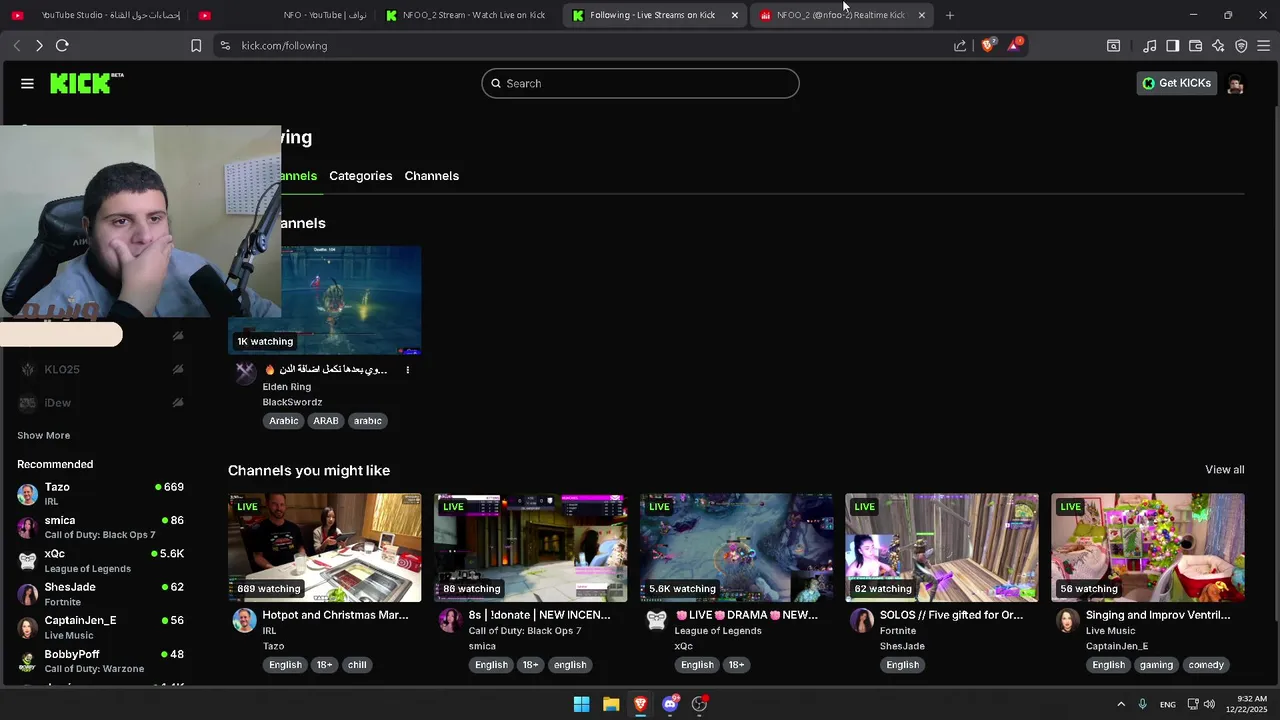Click the share page icon in address bar
Screen dimensions: 1280x720
[960, 45]
